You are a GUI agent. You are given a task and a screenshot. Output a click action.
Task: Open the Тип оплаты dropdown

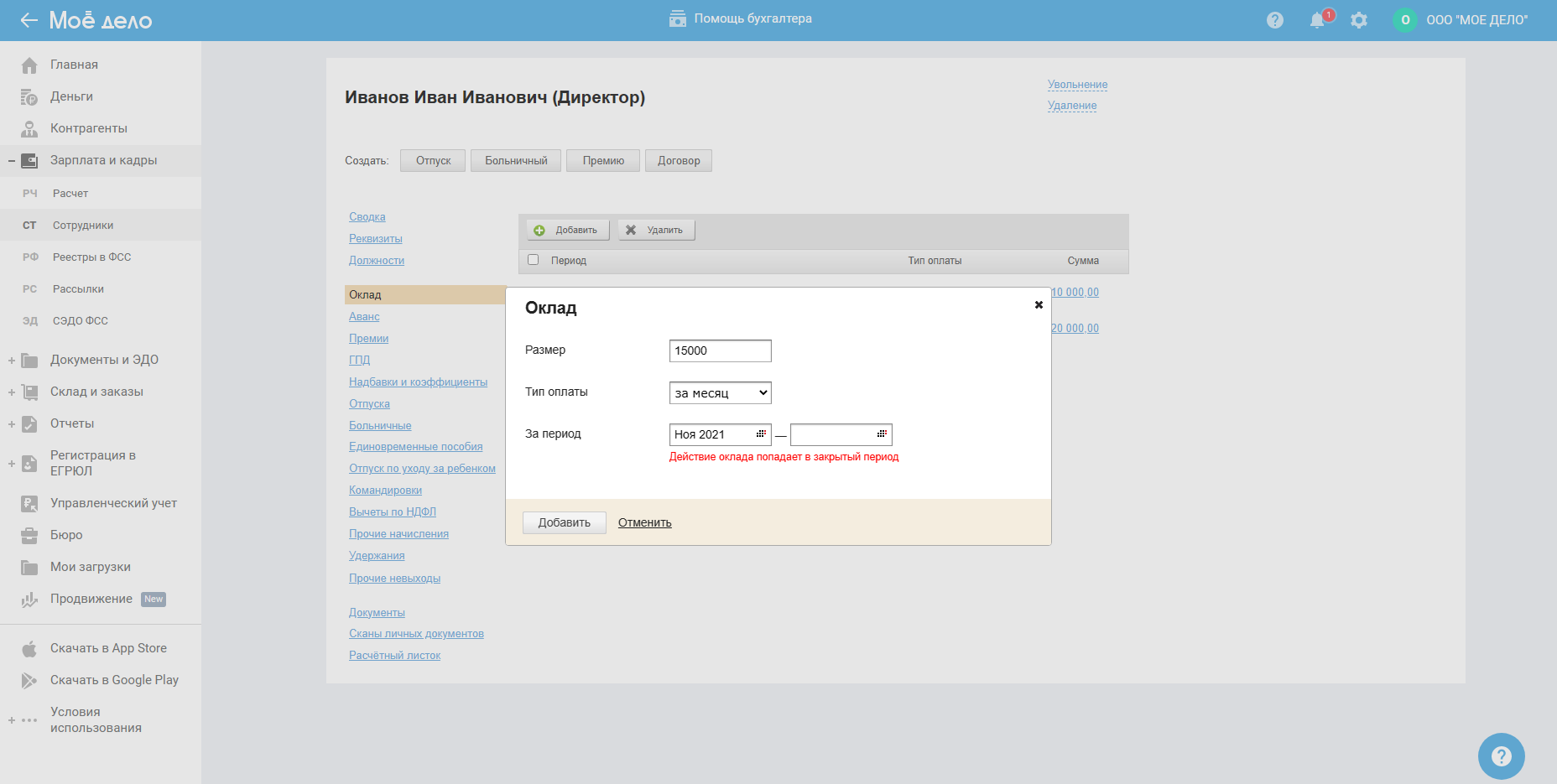coord(720,393)
